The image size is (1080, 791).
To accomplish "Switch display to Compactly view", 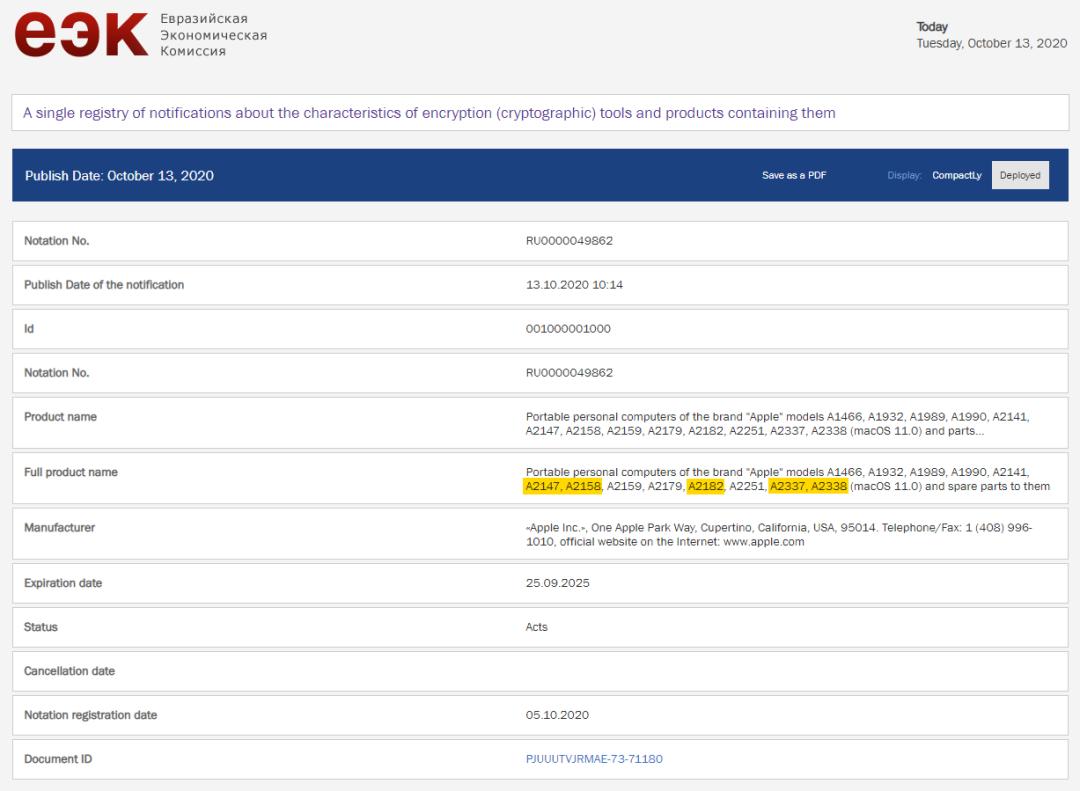I will (x=956, y=175).
